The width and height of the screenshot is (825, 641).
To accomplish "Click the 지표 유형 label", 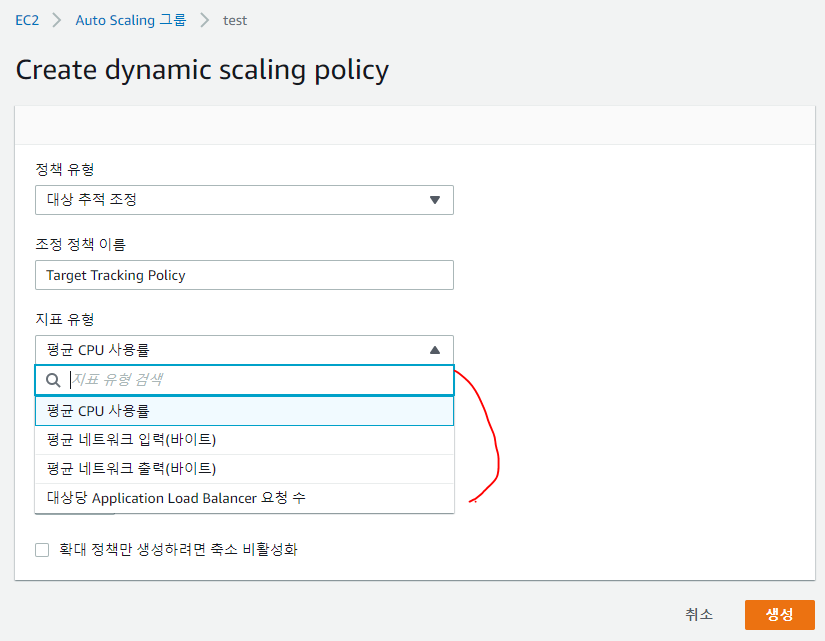I will (x=65, y=319).
